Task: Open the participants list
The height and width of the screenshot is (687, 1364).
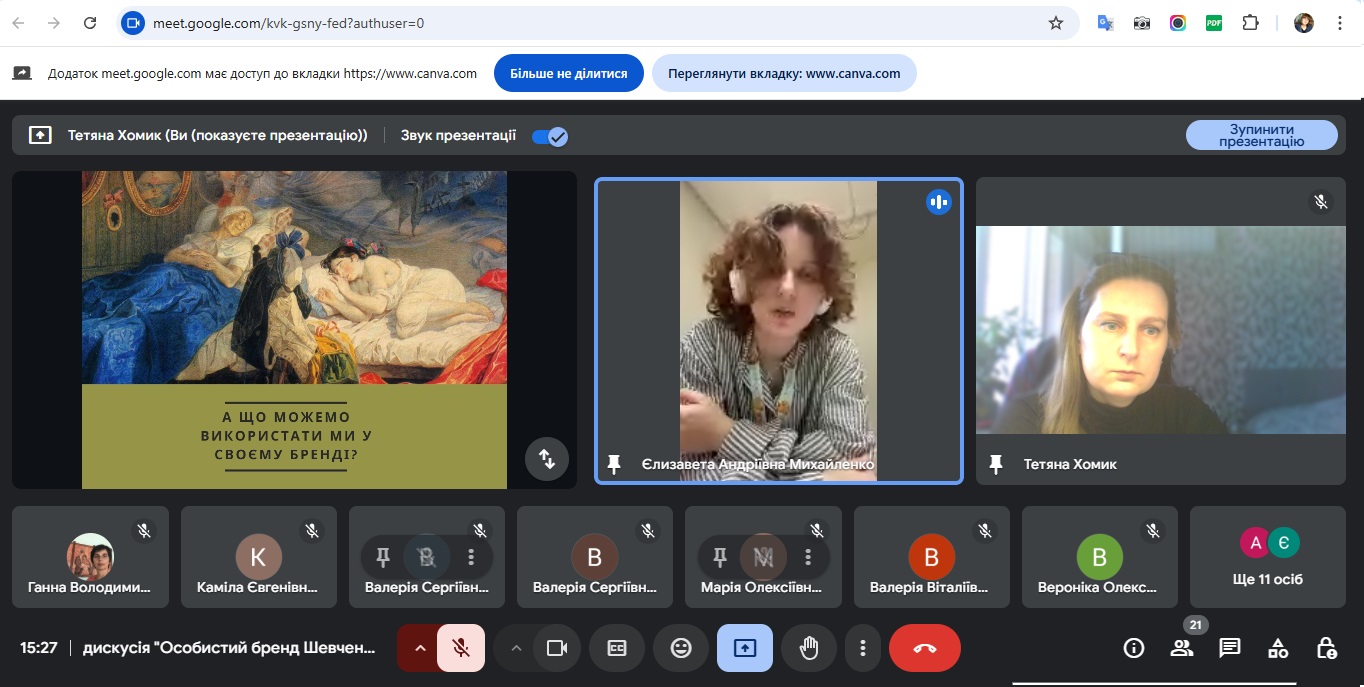Action: 1182,648
